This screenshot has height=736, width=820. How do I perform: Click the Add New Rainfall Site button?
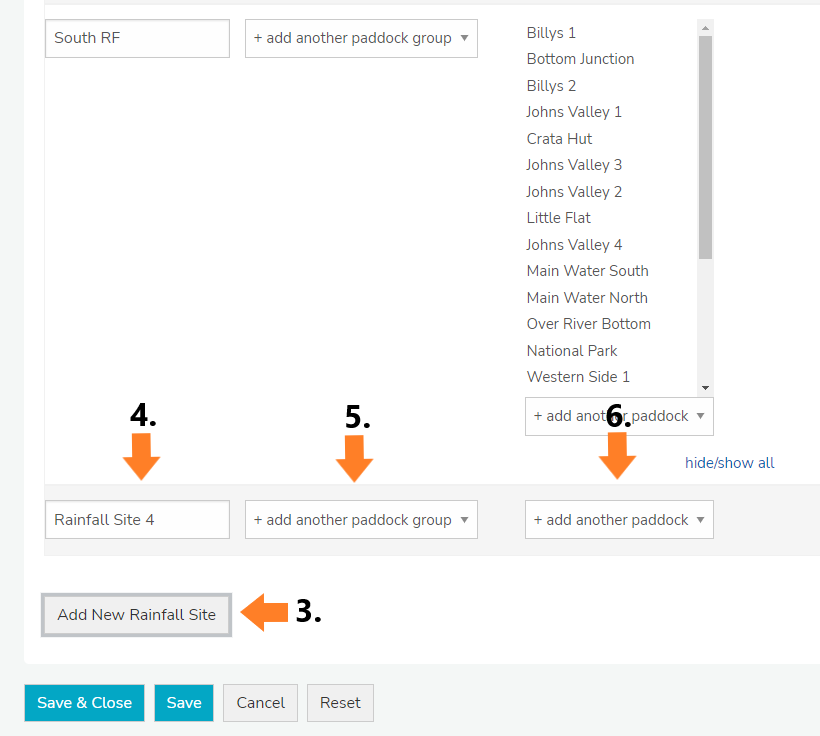coord(136,615)
